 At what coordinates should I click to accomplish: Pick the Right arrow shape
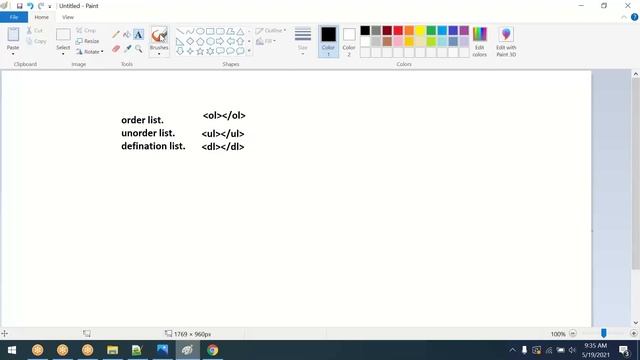tap(220, 42)
